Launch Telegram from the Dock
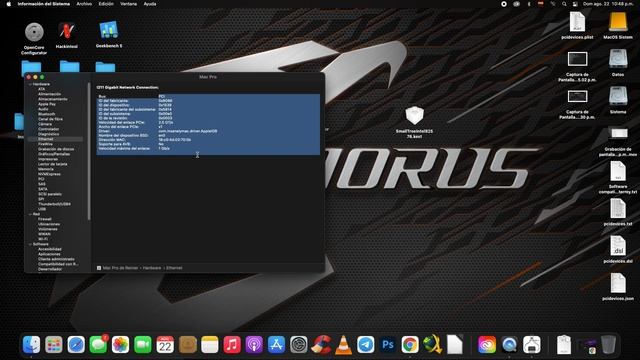This screenshot has width=640, height=360. pos(365,345)
